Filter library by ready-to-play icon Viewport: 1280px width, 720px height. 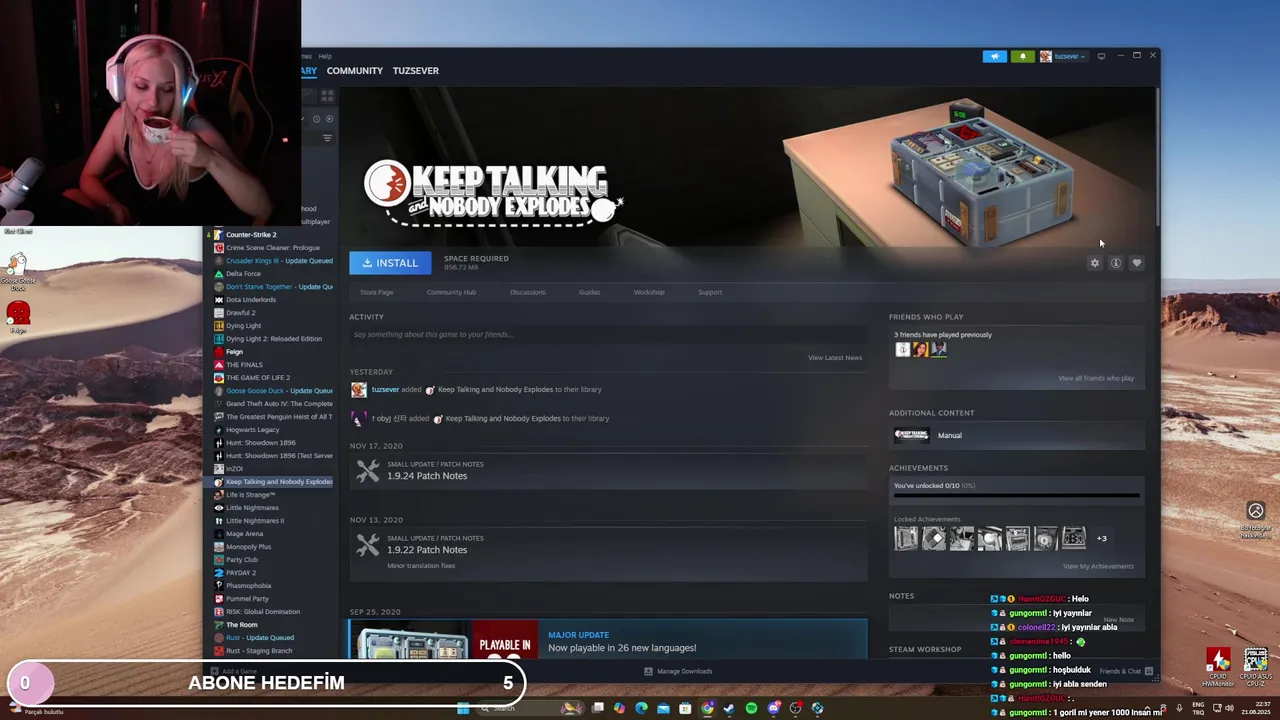pos(329,118)
